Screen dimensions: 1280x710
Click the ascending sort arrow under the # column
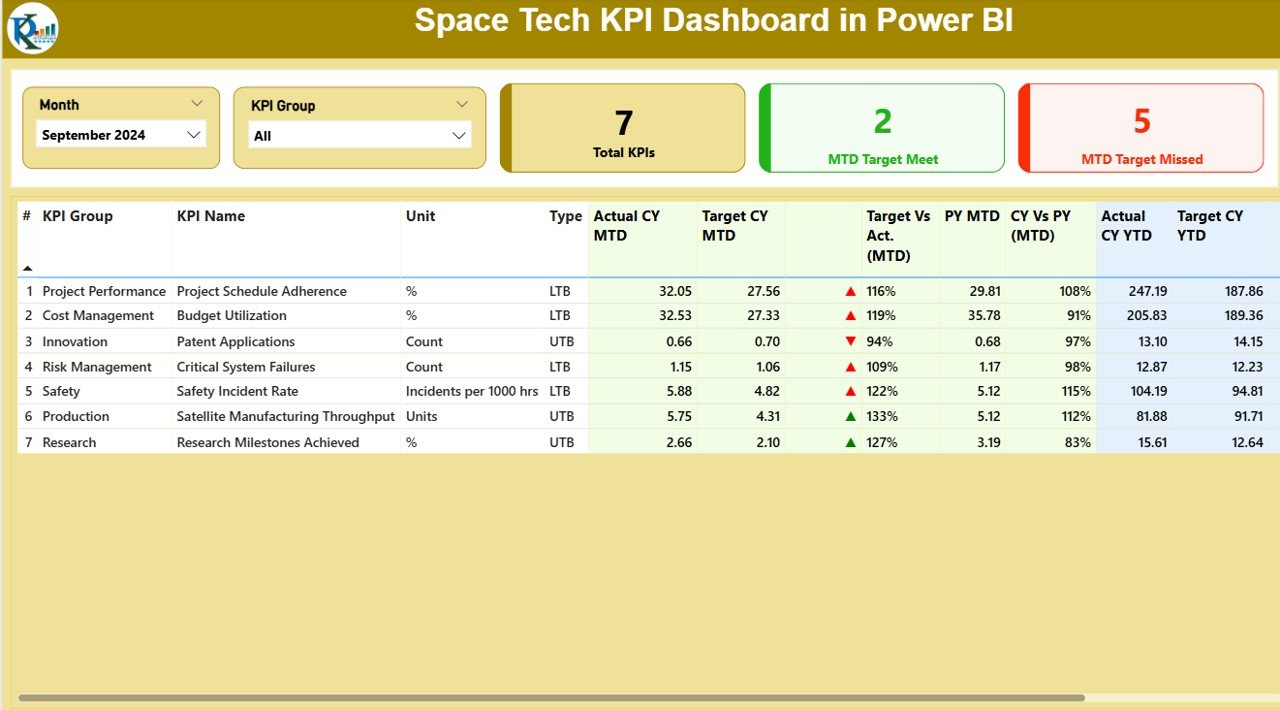click(x=27, y=267)
